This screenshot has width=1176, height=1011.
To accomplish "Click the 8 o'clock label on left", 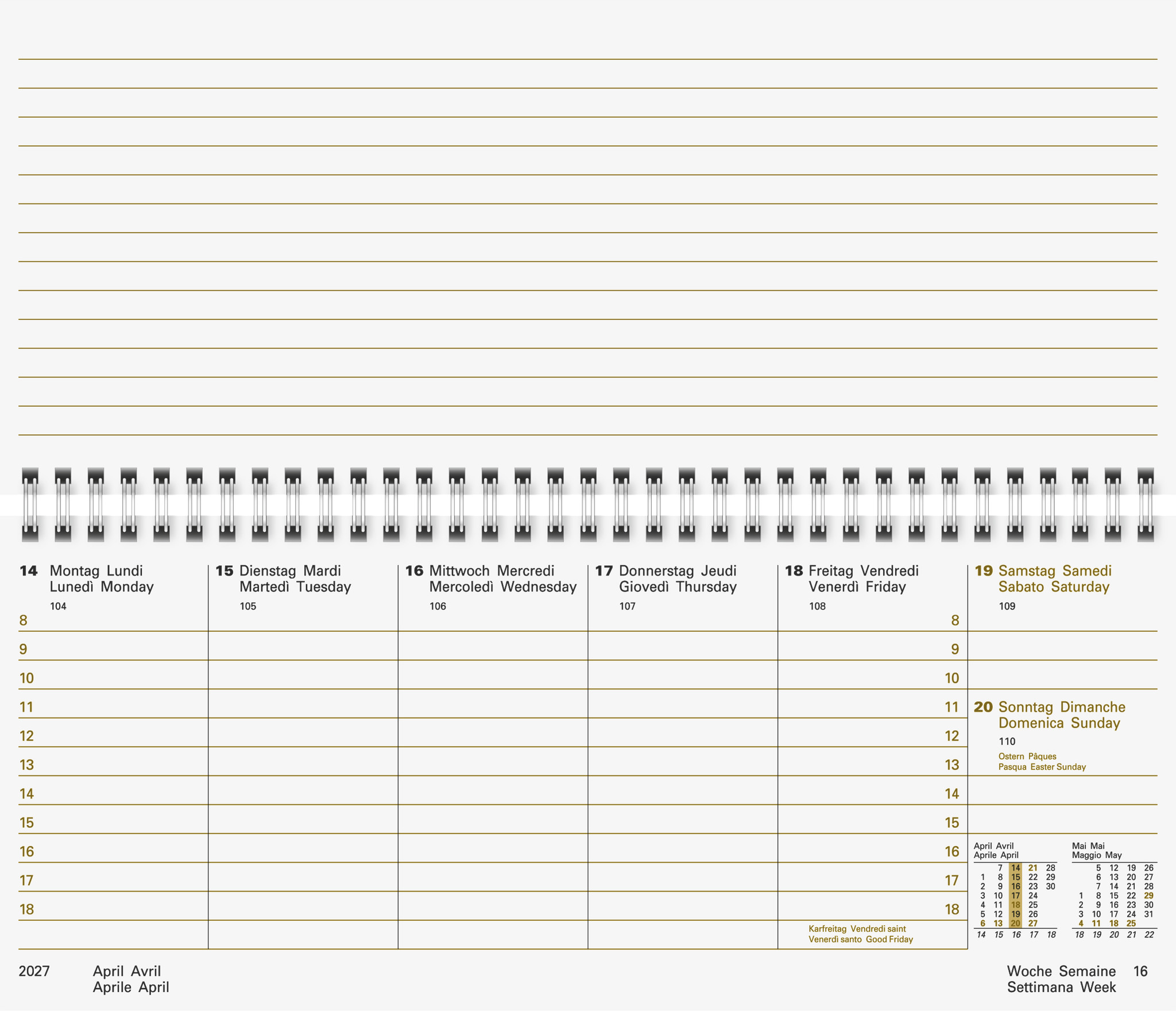I will [24, 620].
